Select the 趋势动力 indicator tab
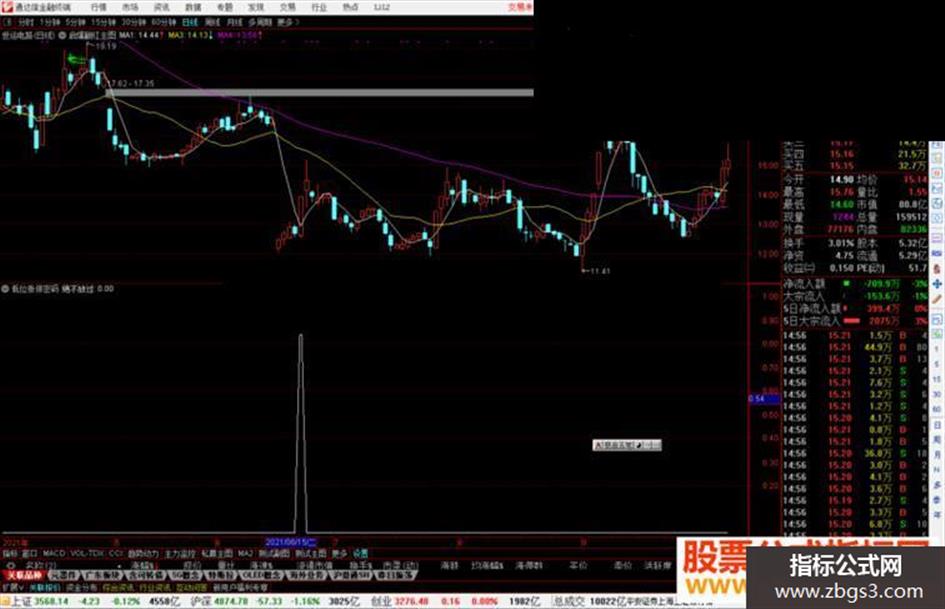This screenshot has width=945, height=609. (143, 553)
